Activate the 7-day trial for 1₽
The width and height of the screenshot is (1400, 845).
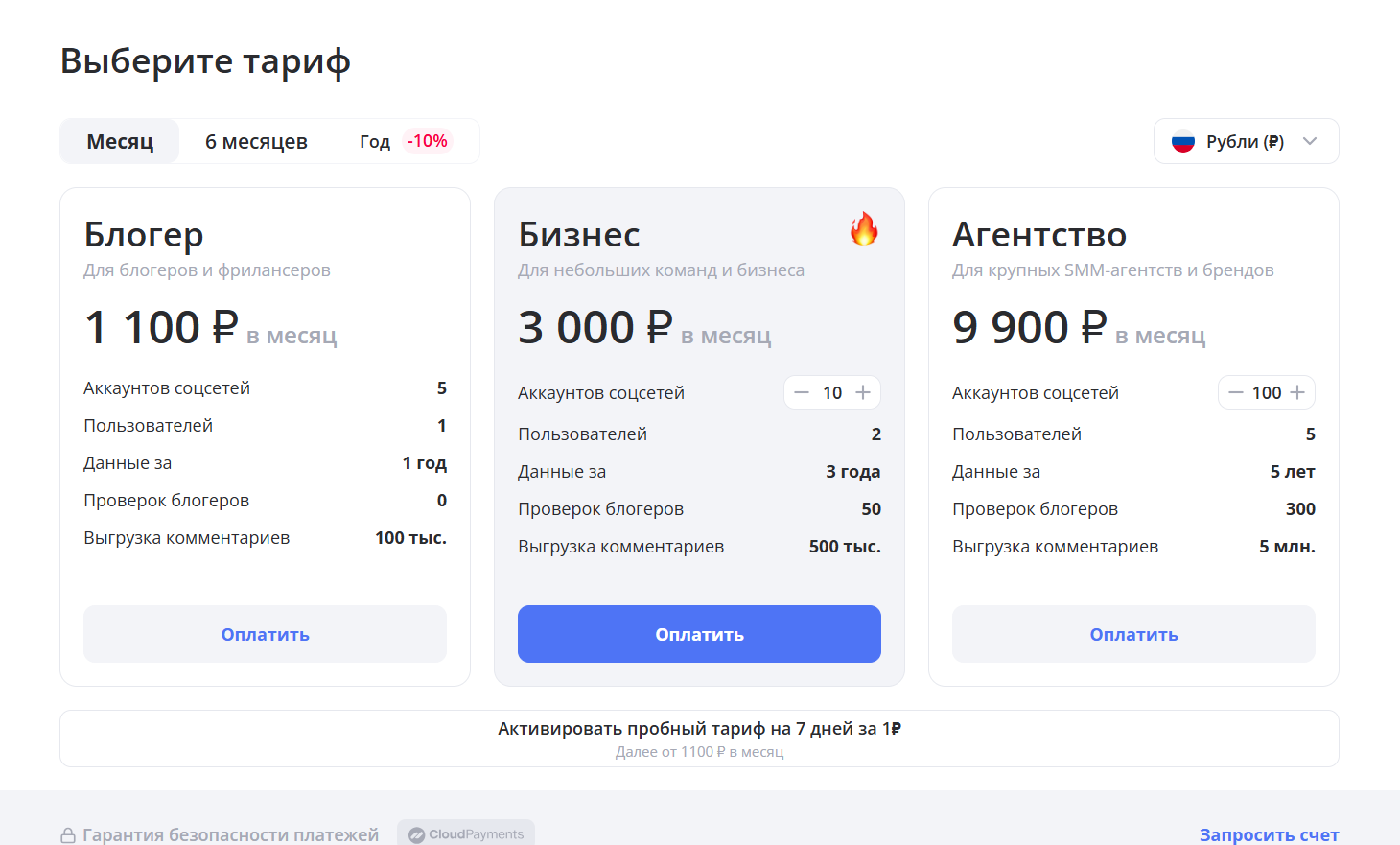point(699,729)
